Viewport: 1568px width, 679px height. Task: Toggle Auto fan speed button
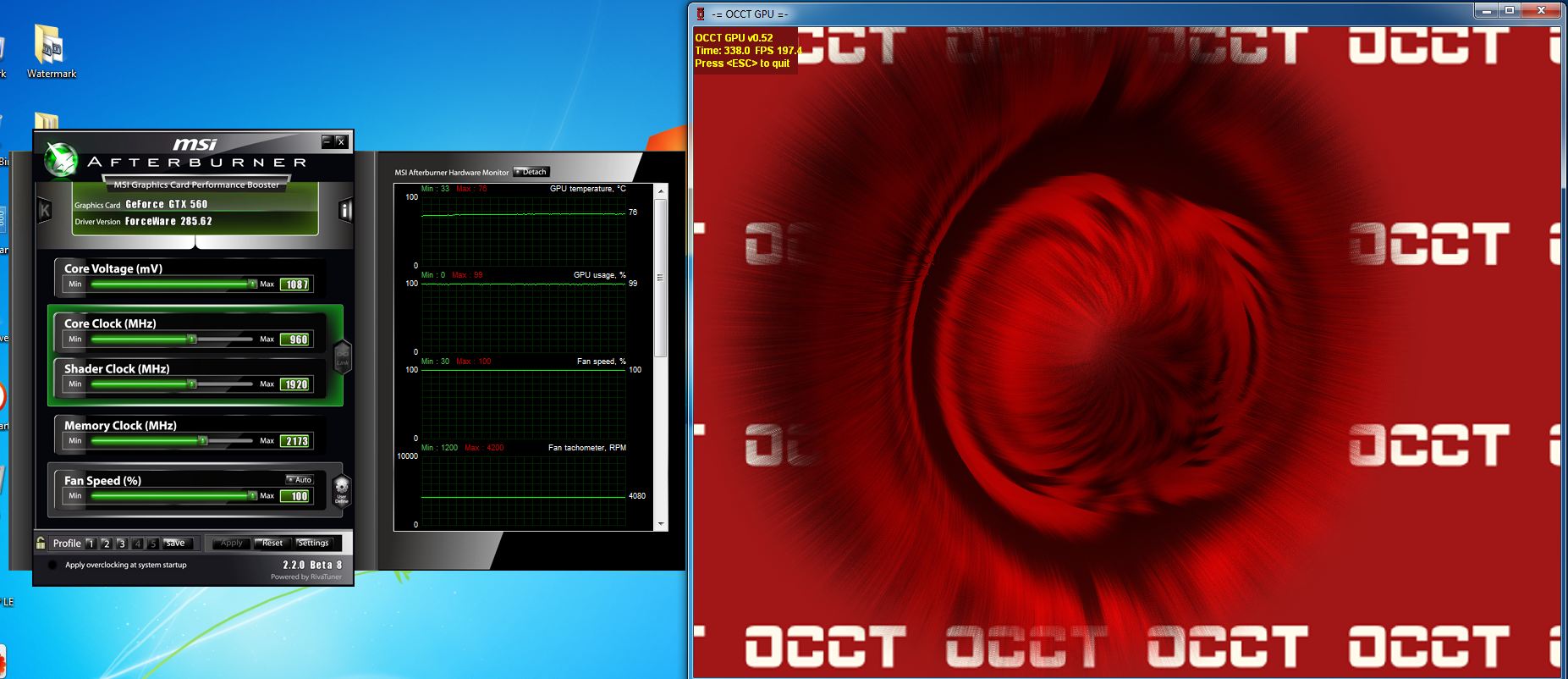point(300,479)
